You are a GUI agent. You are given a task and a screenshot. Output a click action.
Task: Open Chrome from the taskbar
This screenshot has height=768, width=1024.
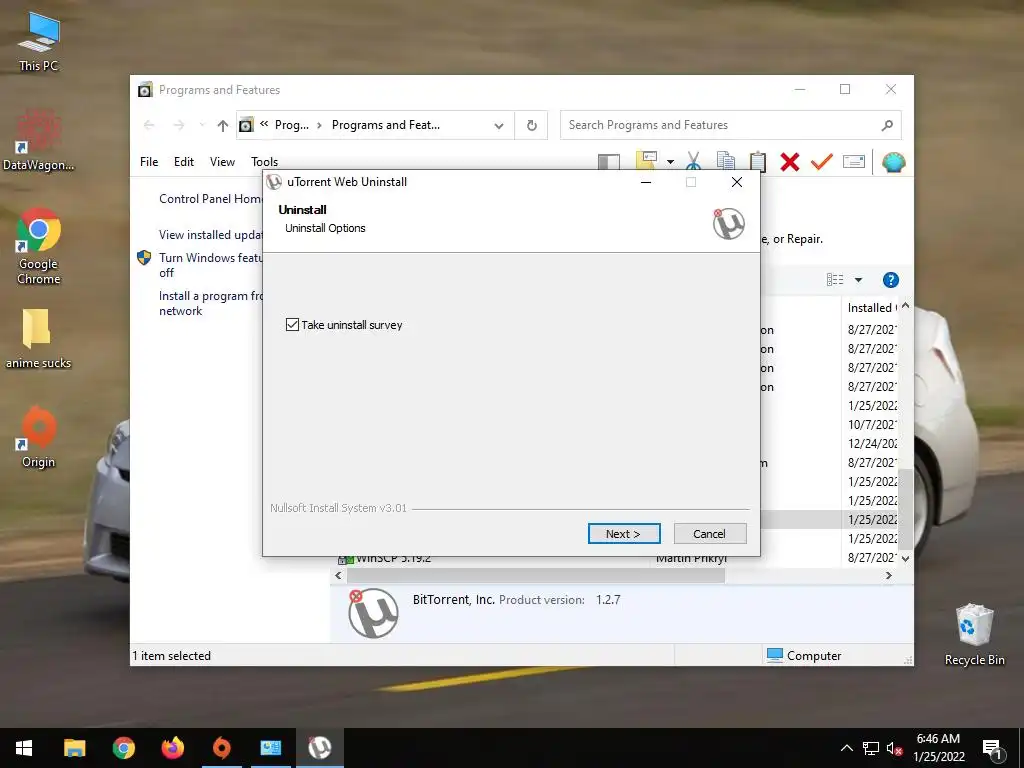point(123,748)
